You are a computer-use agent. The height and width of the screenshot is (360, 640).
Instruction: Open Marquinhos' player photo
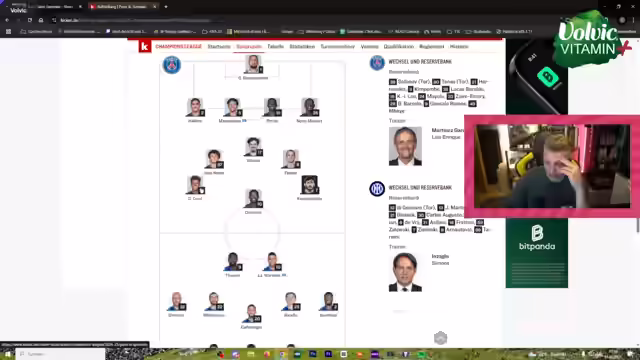(233, 107)
